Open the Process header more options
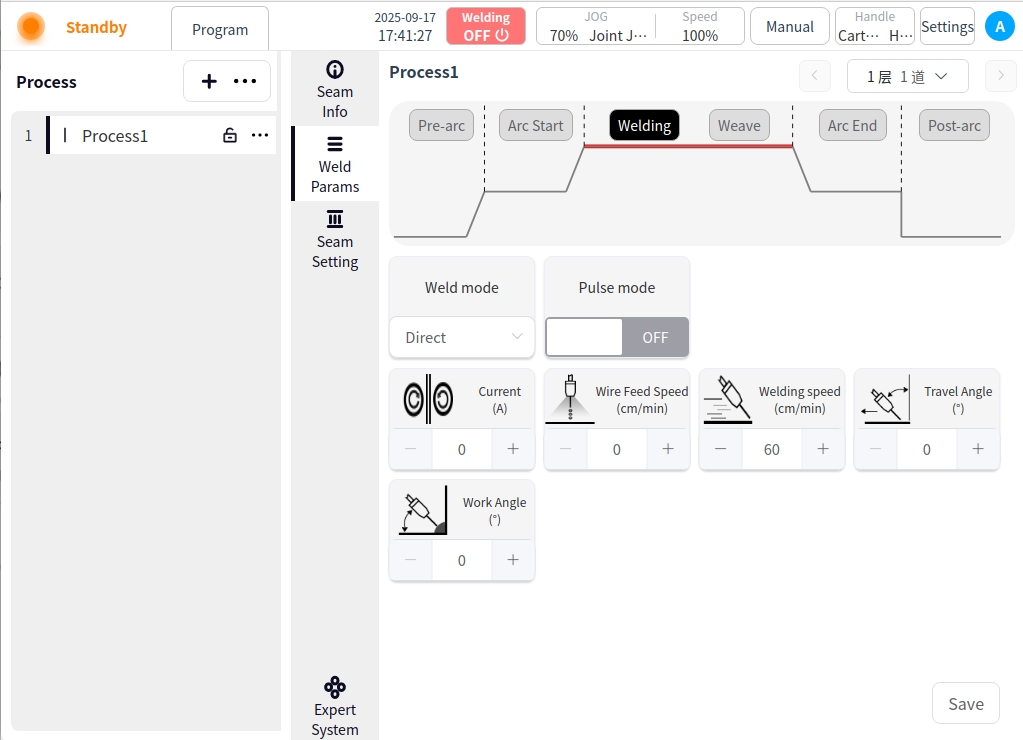The height and width of the screenshot is (740, 1023). point(245,82)
